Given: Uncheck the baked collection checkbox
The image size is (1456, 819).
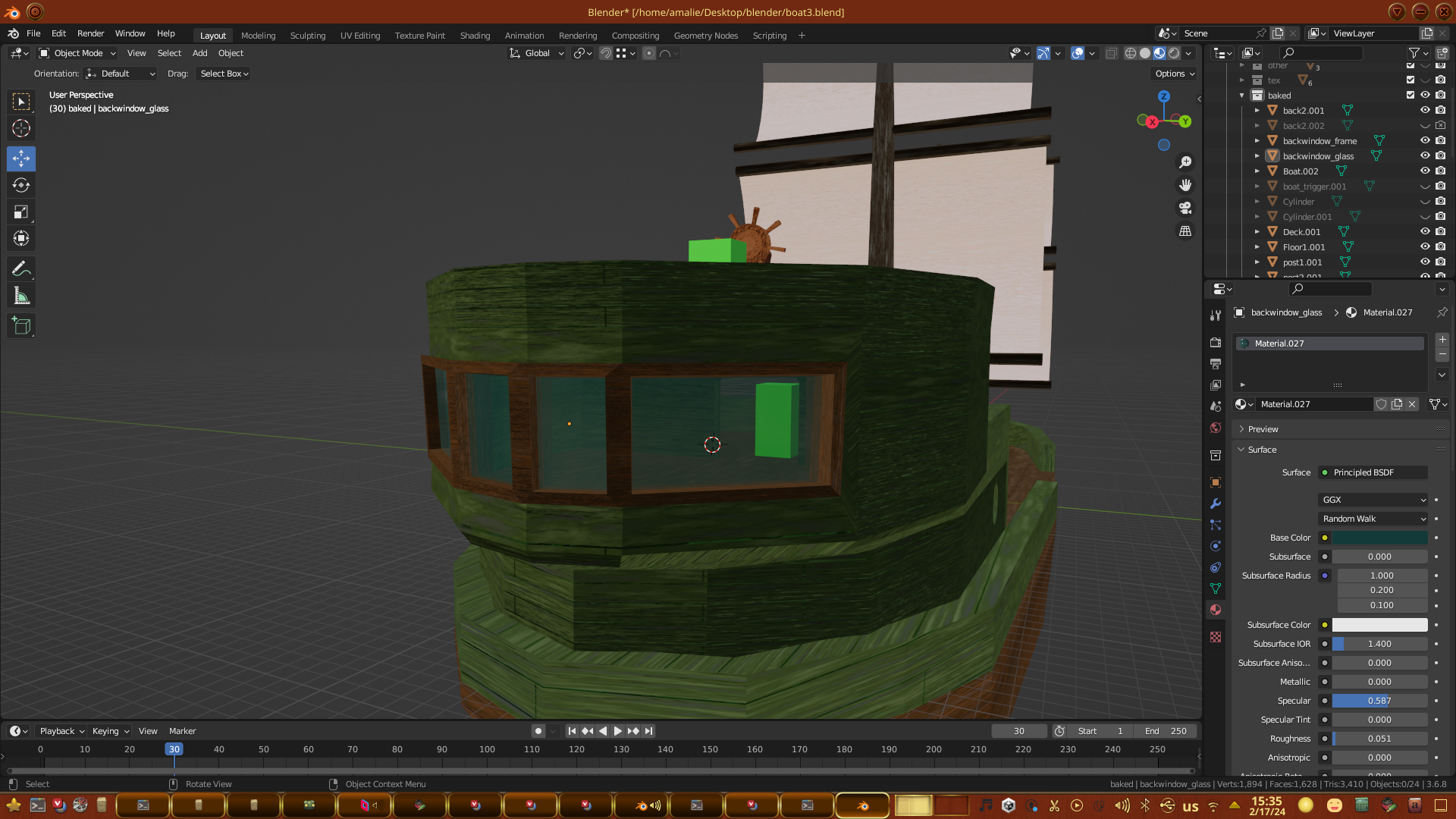Looking at the screenshot, I should (x=1410, y=96).
